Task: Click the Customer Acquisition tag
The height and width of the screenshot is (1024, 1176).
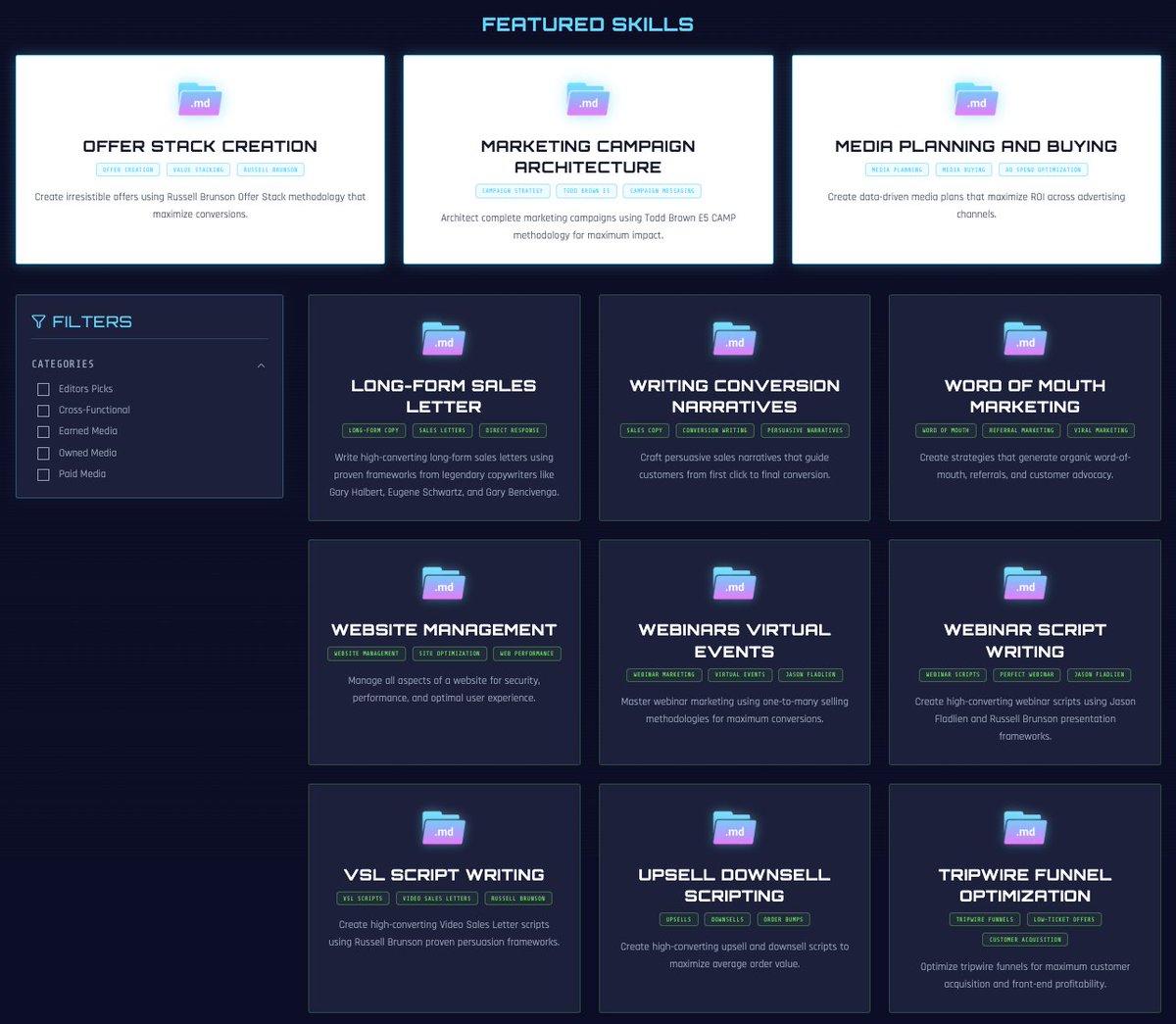Action: coord(1025,940)
